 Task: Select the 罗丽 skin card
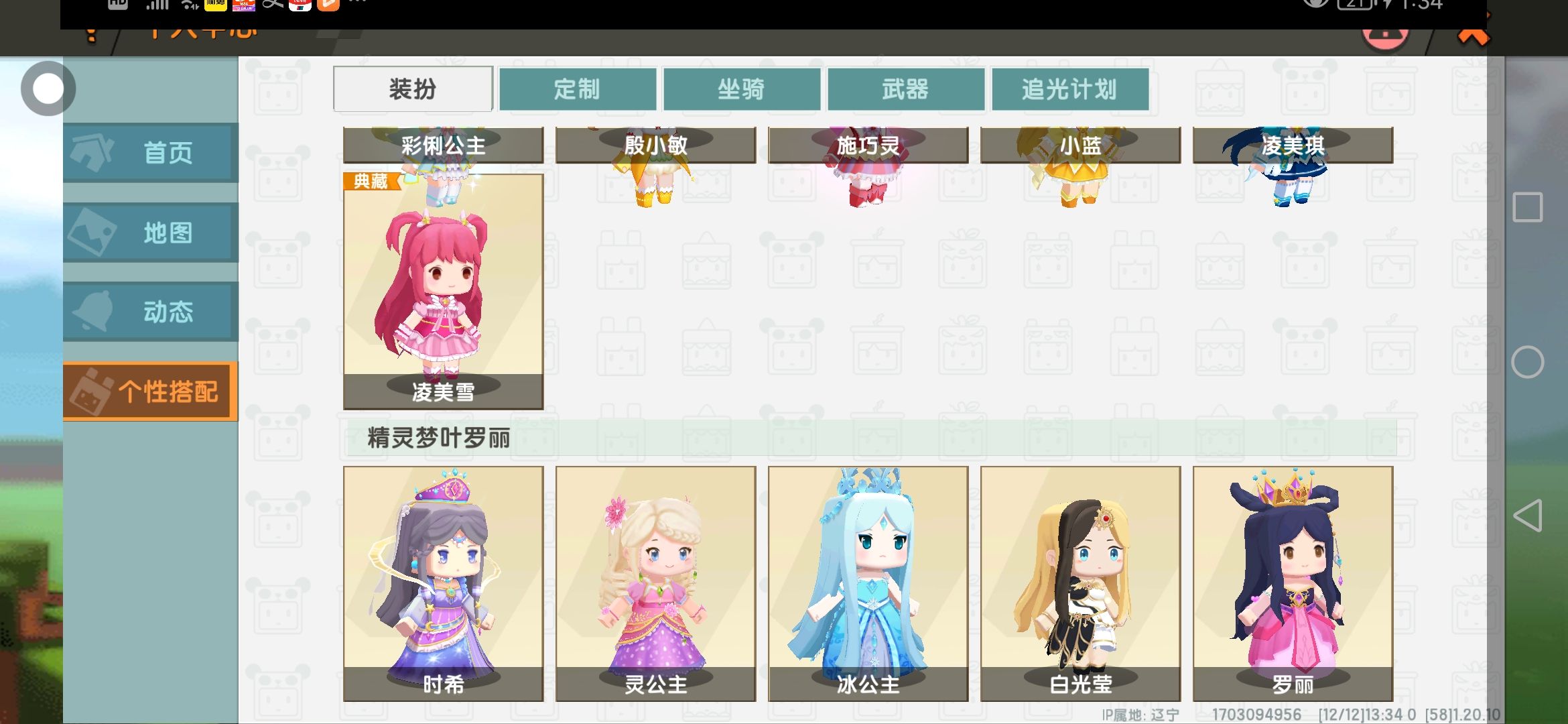click(1293, 584)
